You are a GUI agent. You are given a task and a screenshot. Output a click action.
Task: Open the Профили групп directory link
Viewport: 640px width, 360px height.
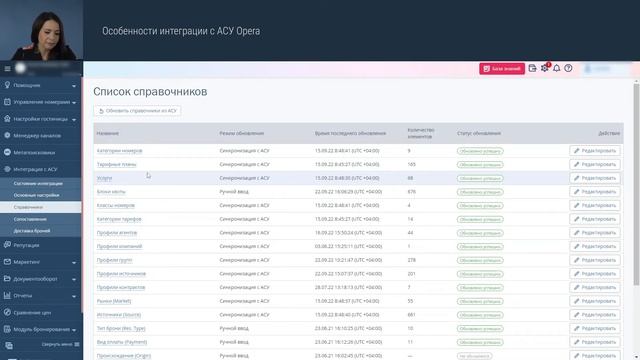click(x=114, y=260)
